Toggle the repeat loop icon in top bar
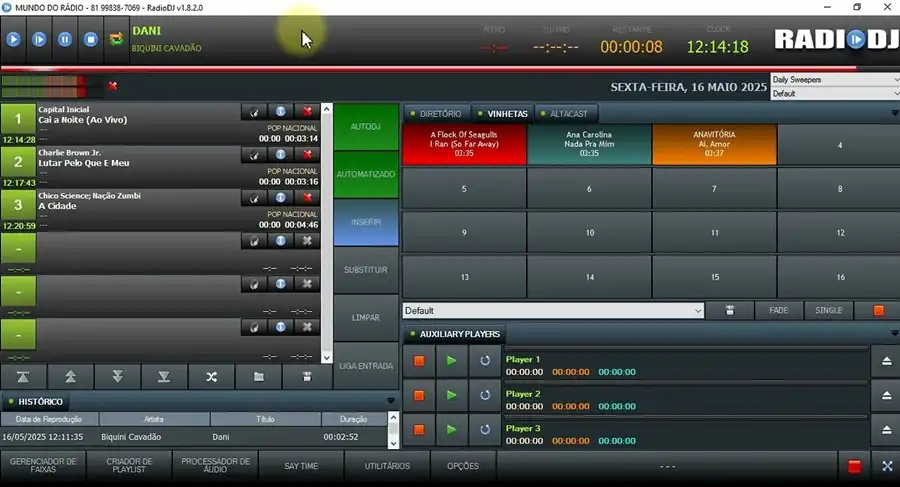 coord(117,39)
